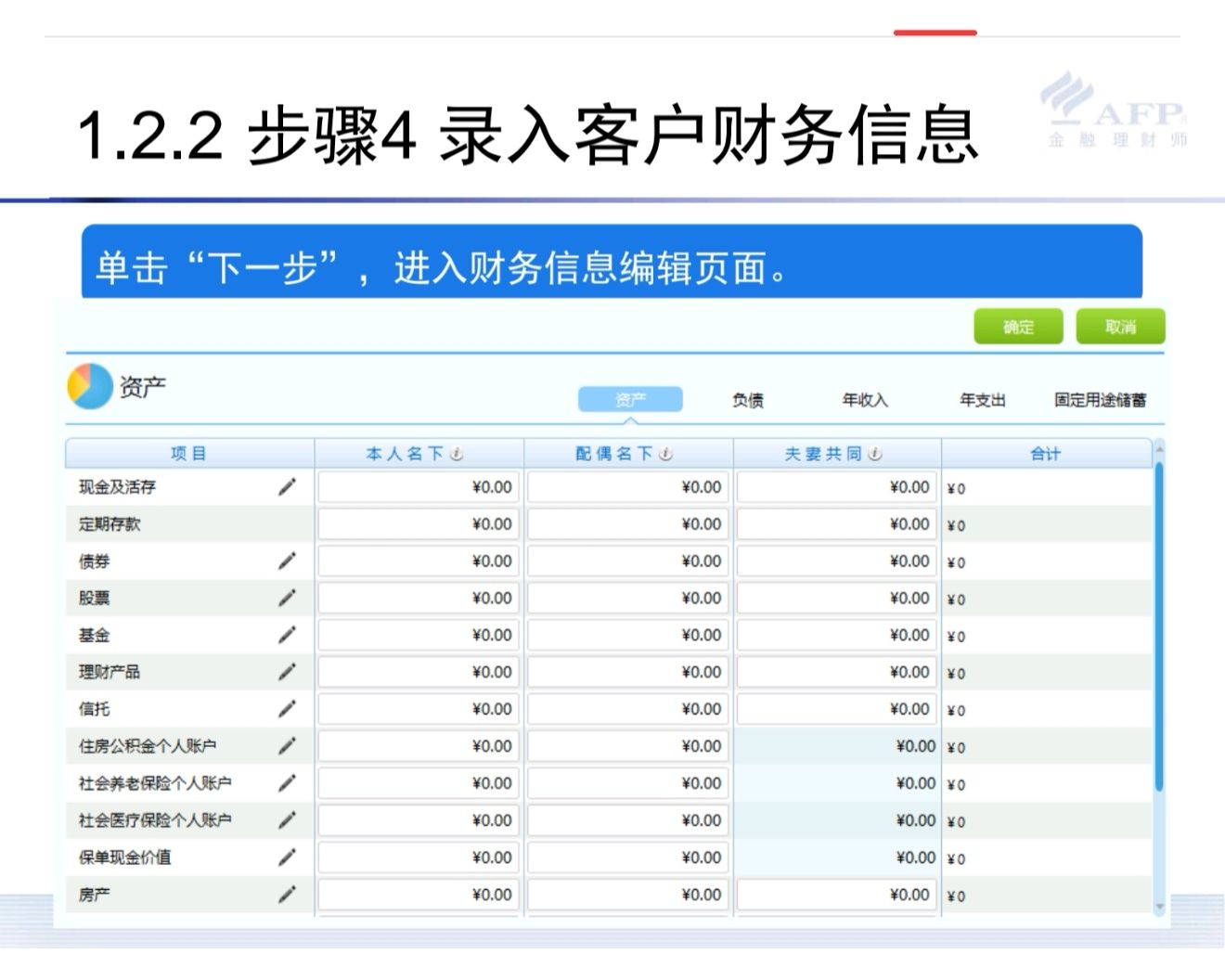Click the info icon next to 夫妻共同

(x=875, y=454)
